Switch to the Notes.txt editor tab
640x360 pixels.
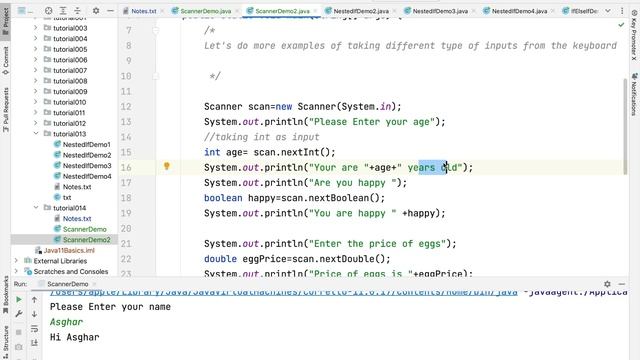(144, 11)
